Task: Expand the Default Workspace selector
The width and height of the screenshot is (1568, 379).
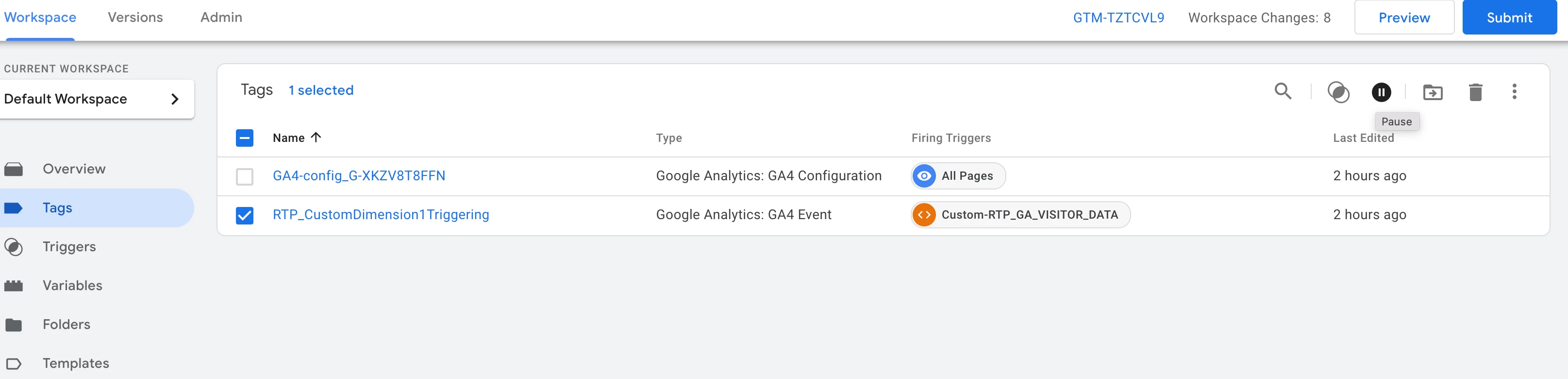Action: tap(97, 99)
